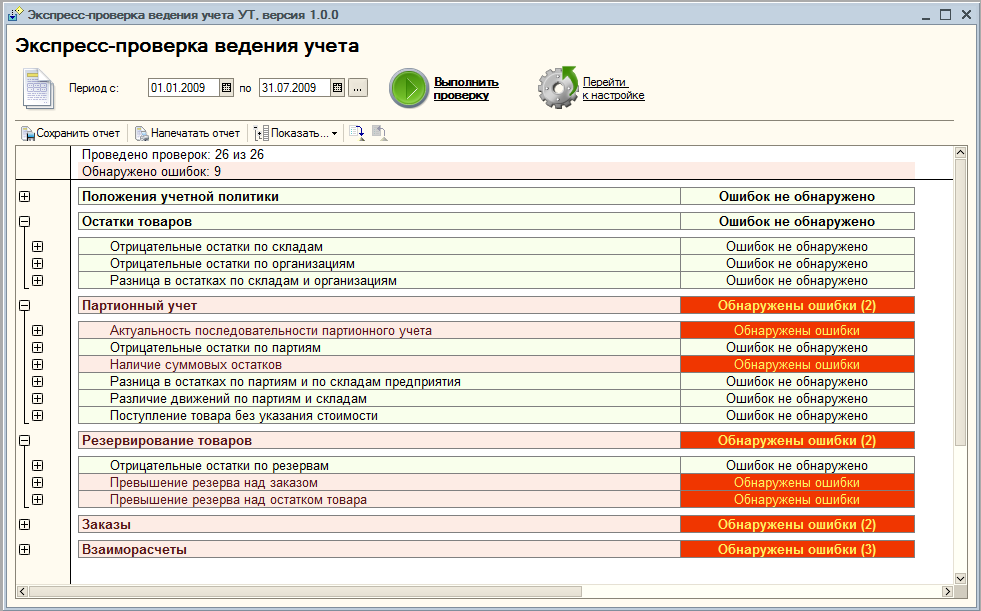
Task: Click the start date field 01.01.2009
Action: [184, 88]
